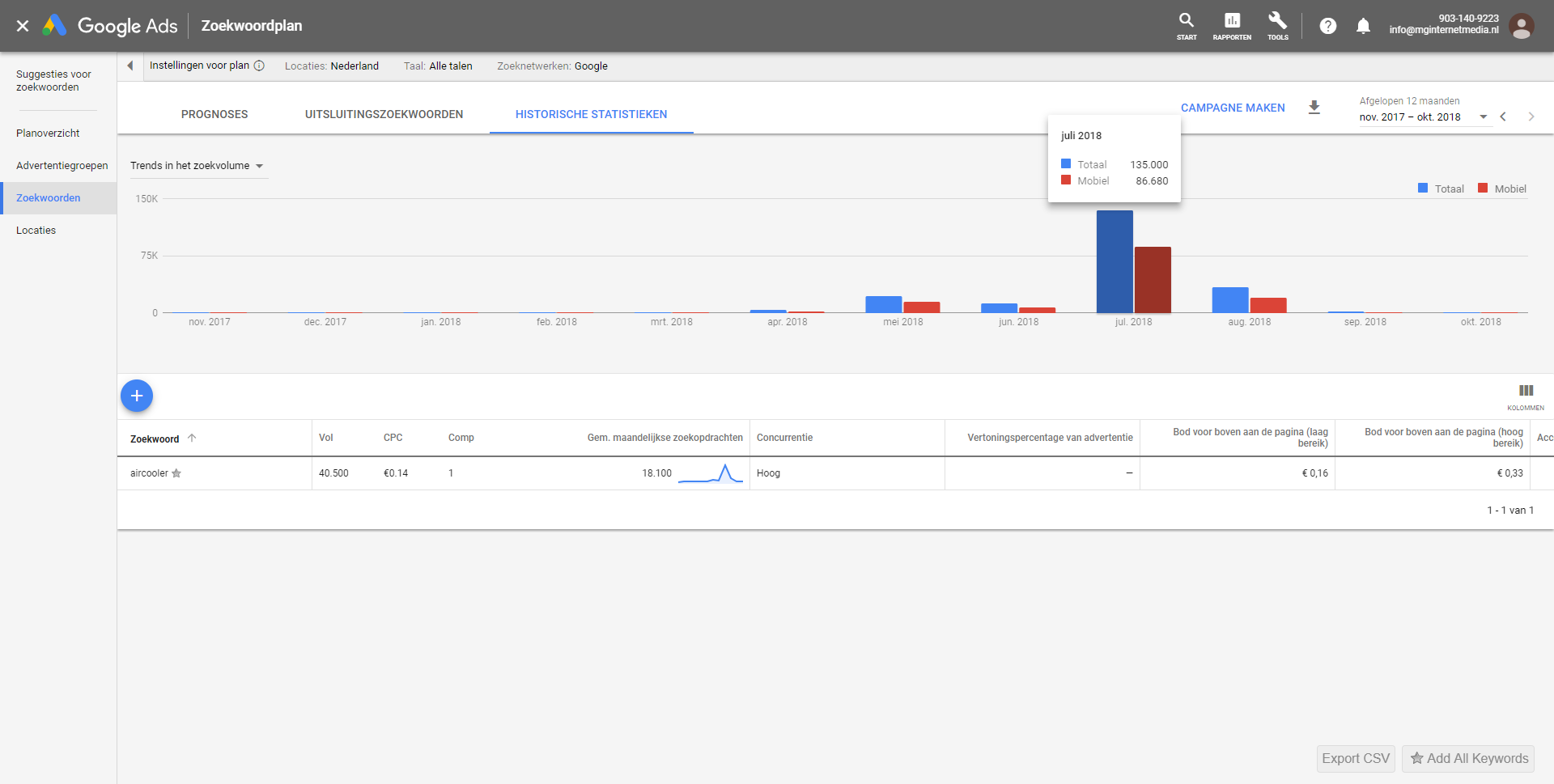Click the 18.100 monthly searches value

click(x=656, y=473)
